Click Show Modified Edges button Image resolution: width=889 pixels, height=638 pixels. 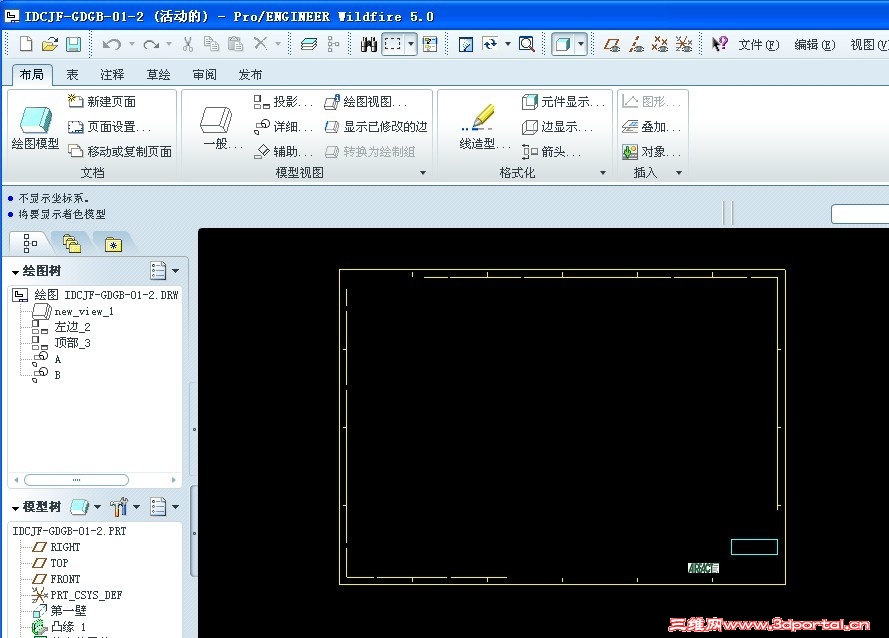[376, 126]
